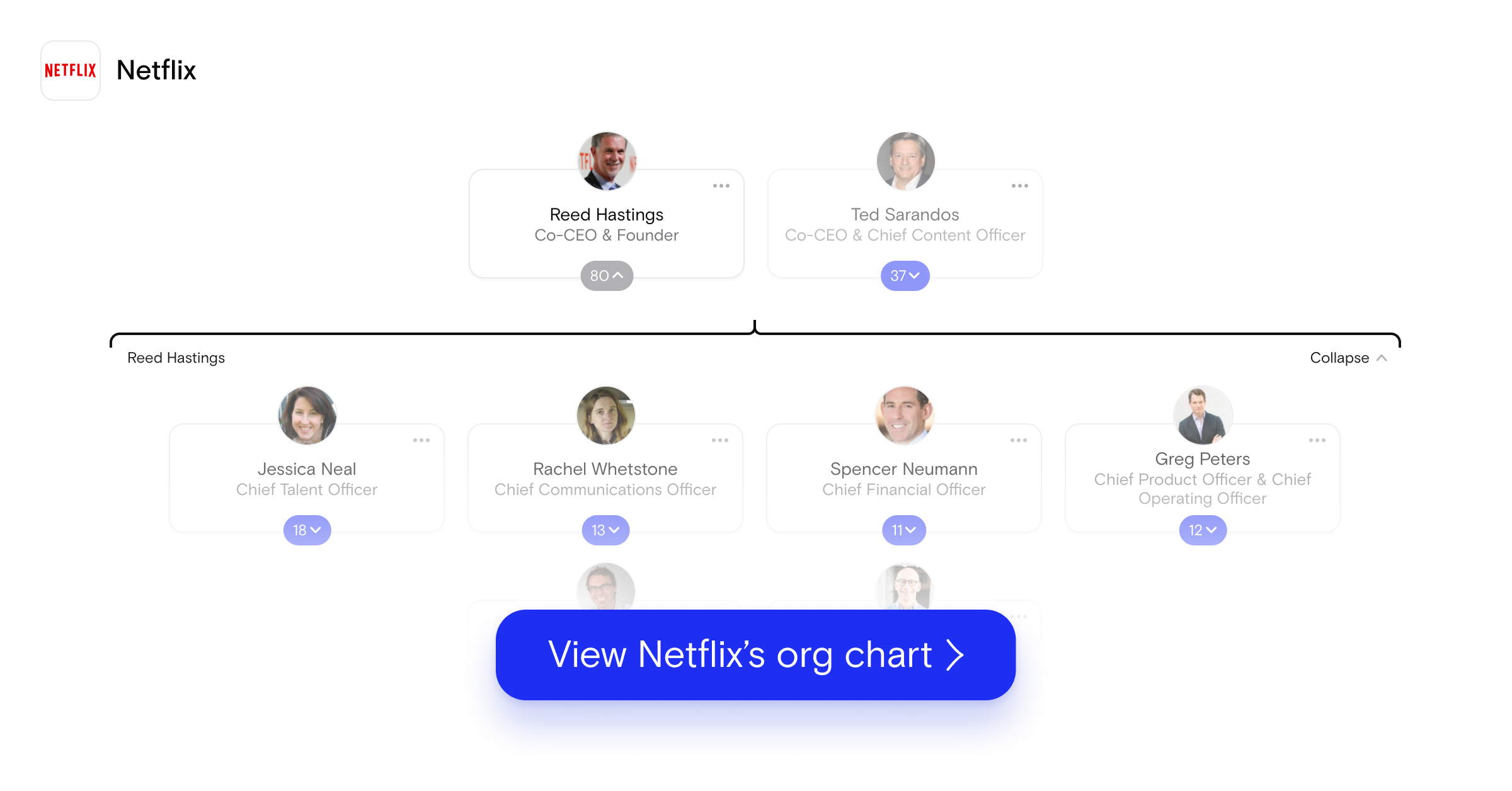Click Rachel Whetstone Communications Officer card
This screenshot has height=791, width=1512.
[x=605, y=480]
